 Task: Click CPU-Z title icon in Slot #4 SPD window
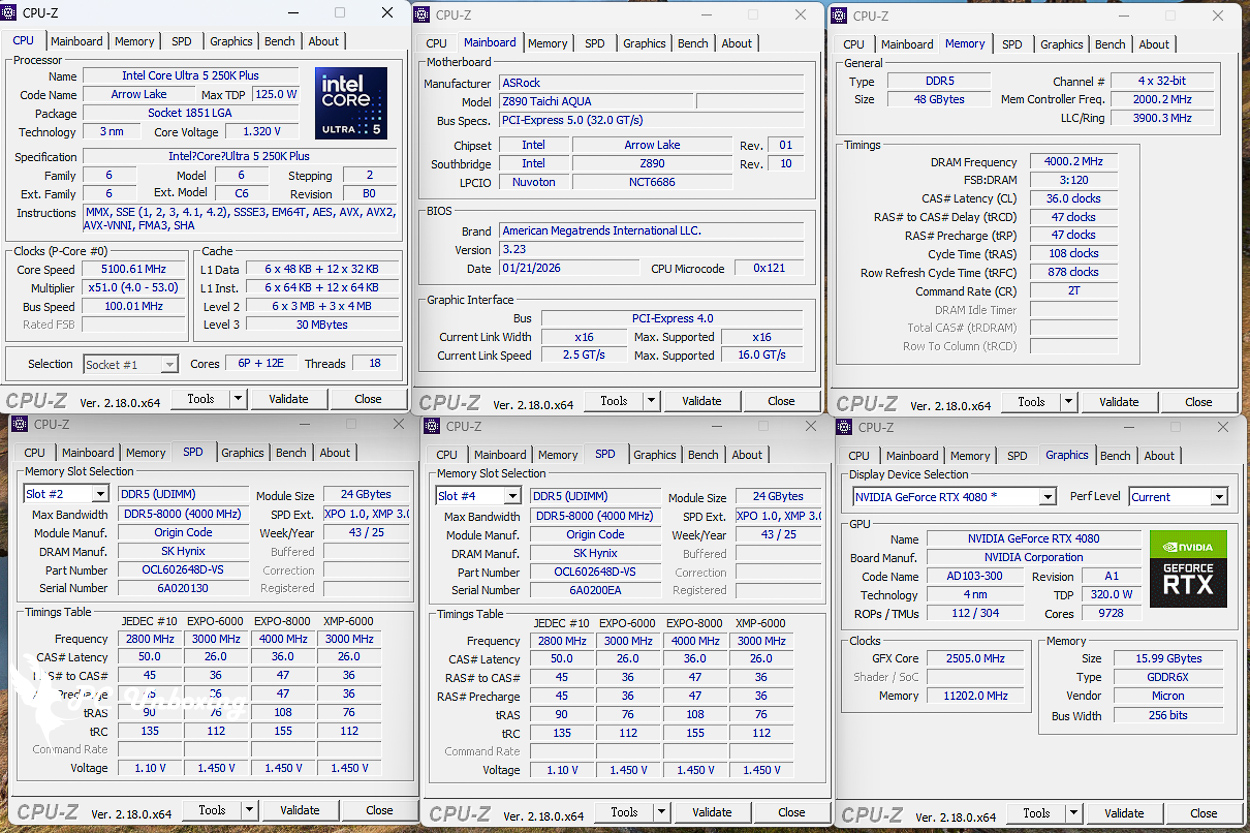pyautogui.click(x=432, y=426)
